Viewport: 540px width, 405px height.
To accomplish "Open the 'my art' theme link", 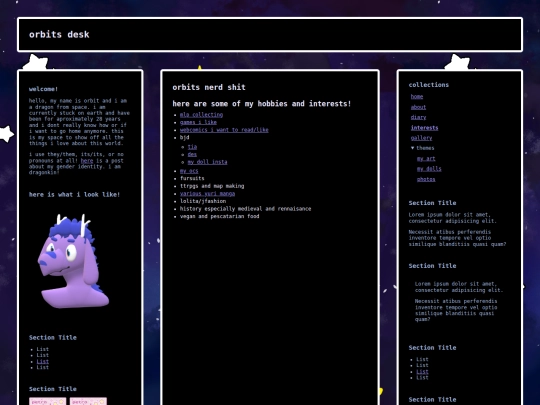I will click(x=426, y=159).
